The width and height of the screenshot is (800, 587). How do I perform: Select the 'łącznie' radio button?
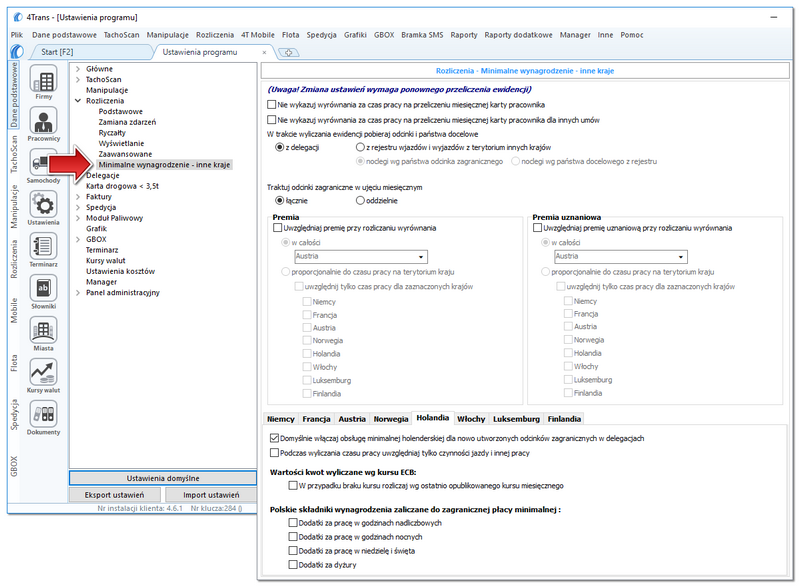(279, 200)
